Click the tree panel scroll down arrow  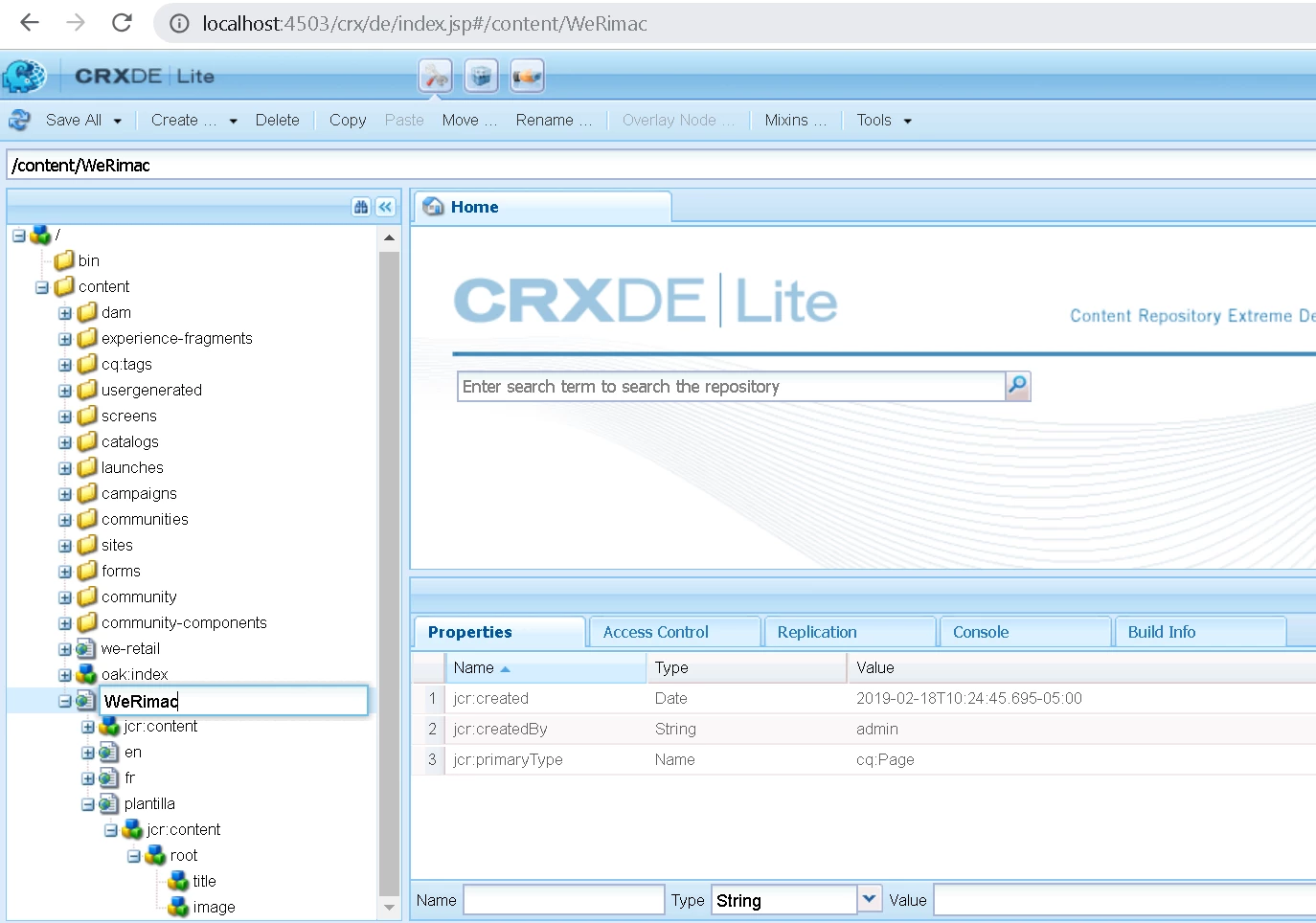point(389,908)
